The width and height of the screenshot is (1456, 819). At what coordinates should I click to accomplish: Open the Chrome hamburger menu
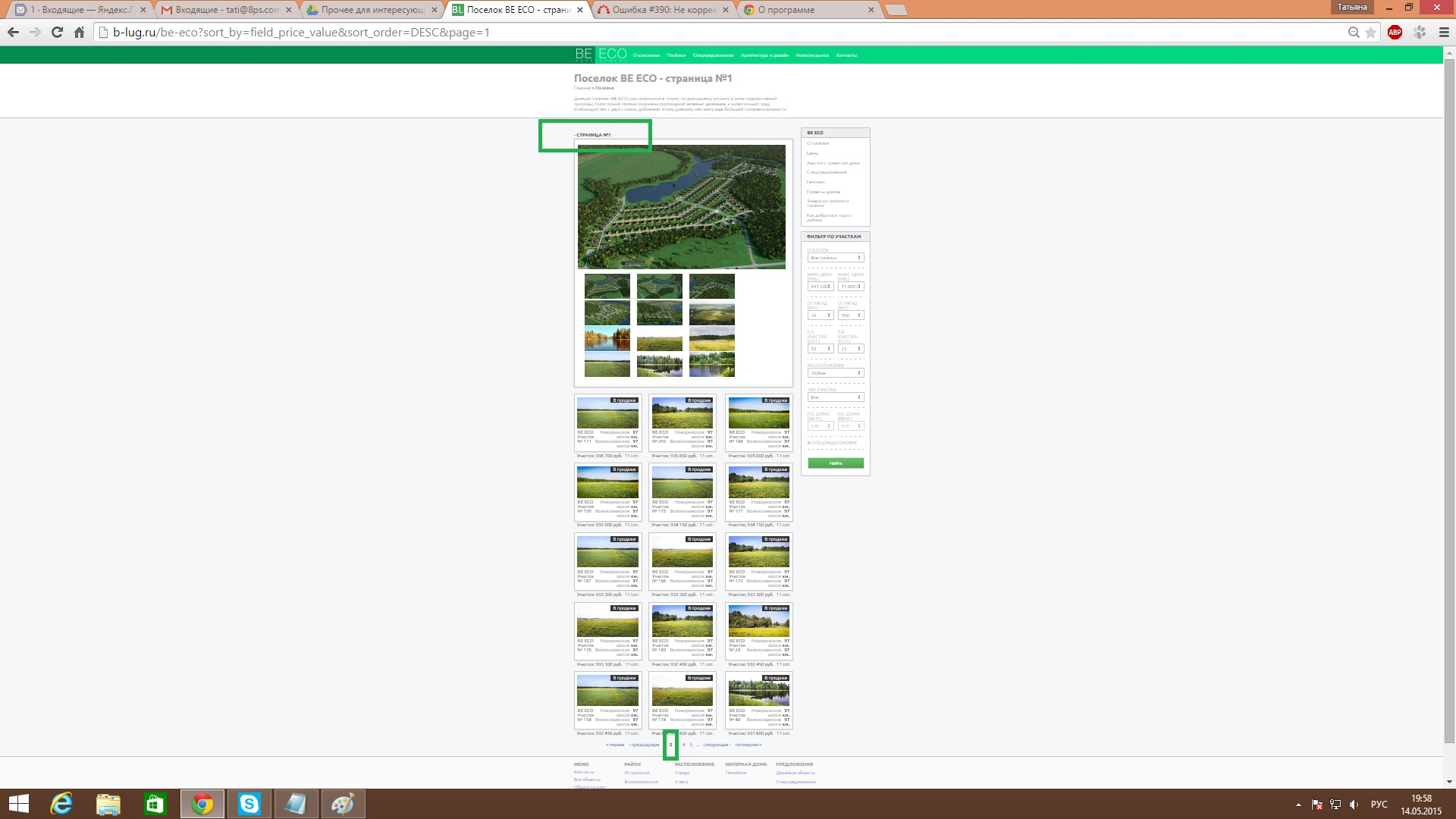pyautogui.click(x=1444, y=33)
